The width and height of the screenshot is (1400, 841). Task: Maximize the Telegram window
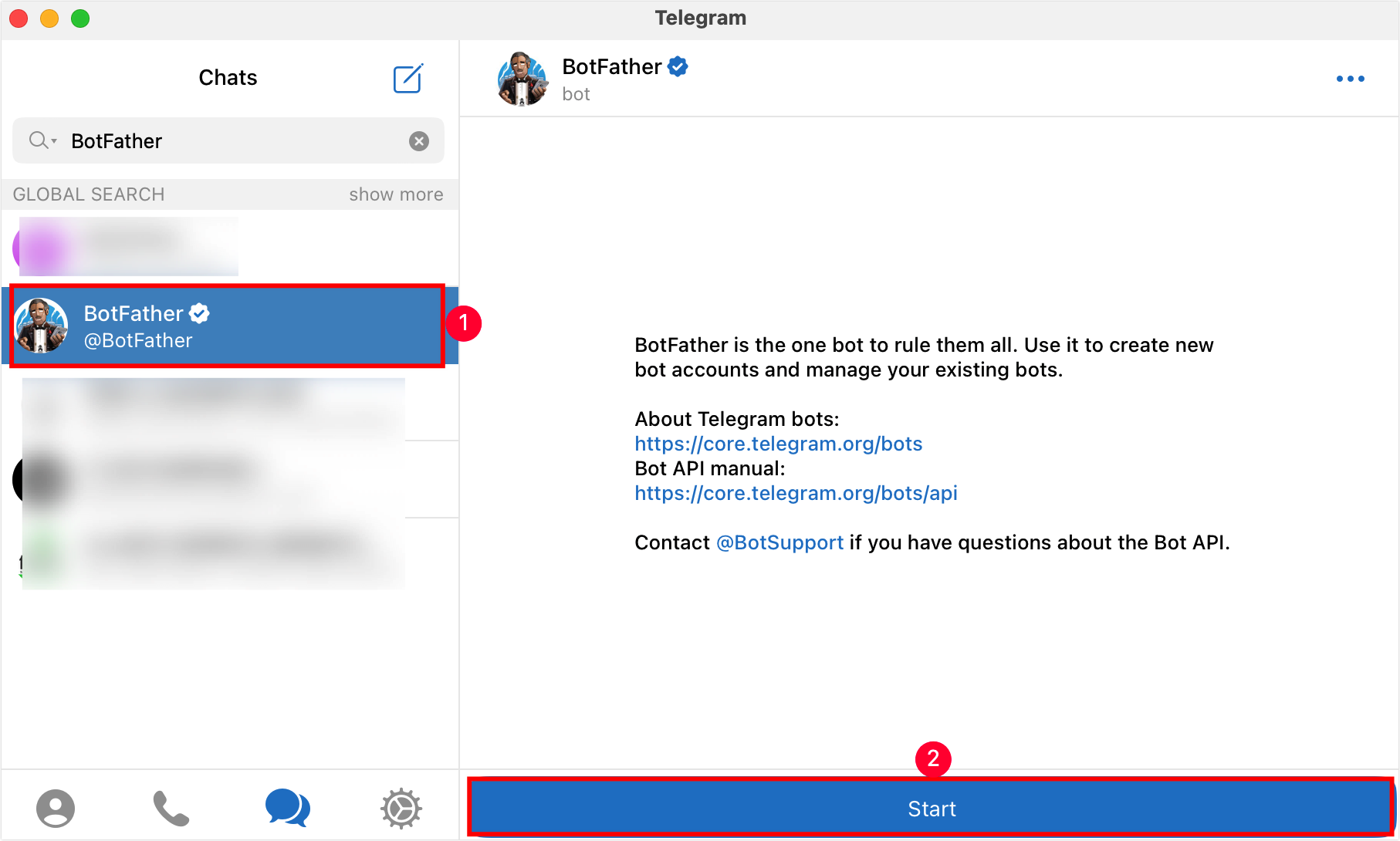80,19
